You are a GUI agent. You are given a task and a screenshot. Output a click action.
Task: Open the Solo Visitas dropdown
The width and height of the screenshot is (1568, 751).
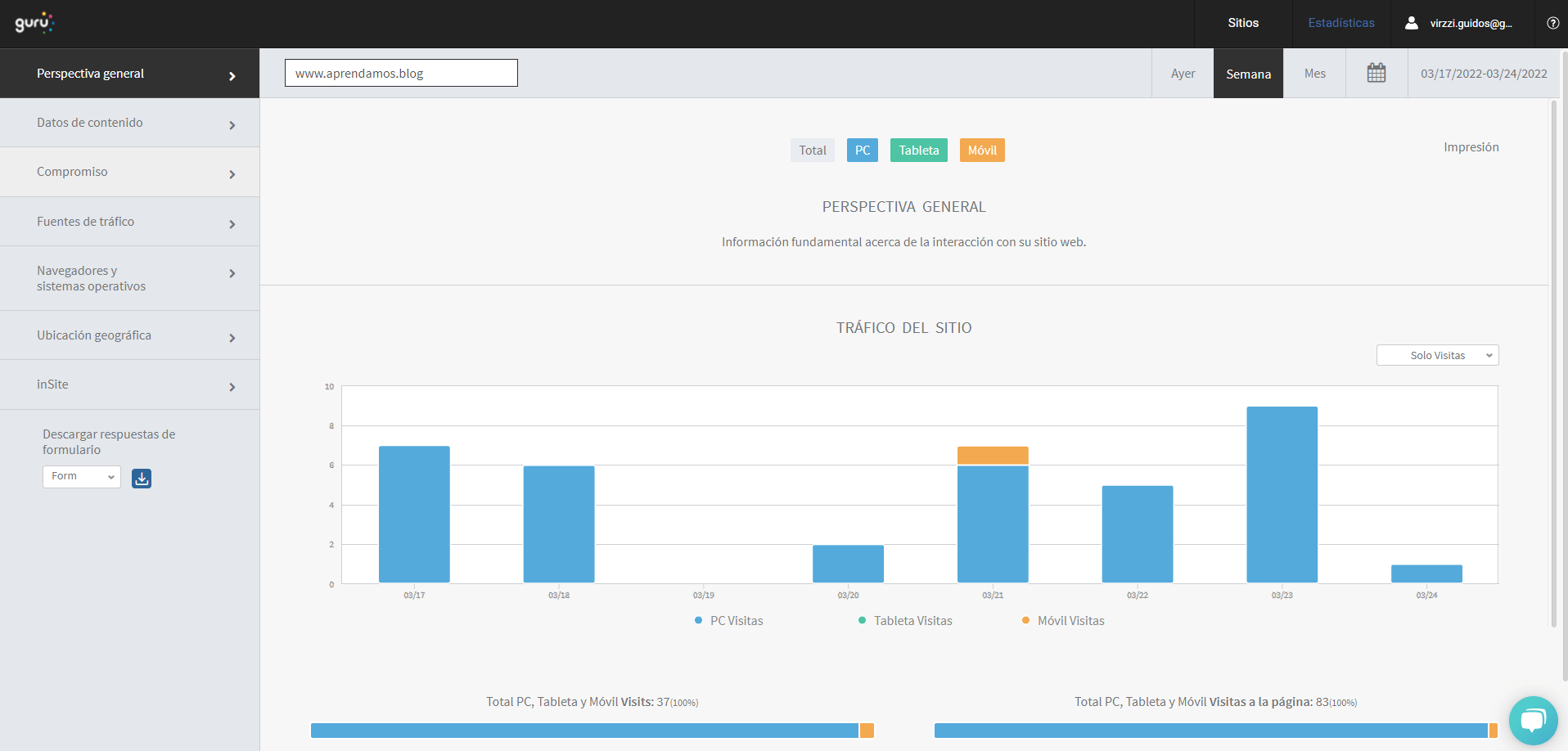(1437, 355)
